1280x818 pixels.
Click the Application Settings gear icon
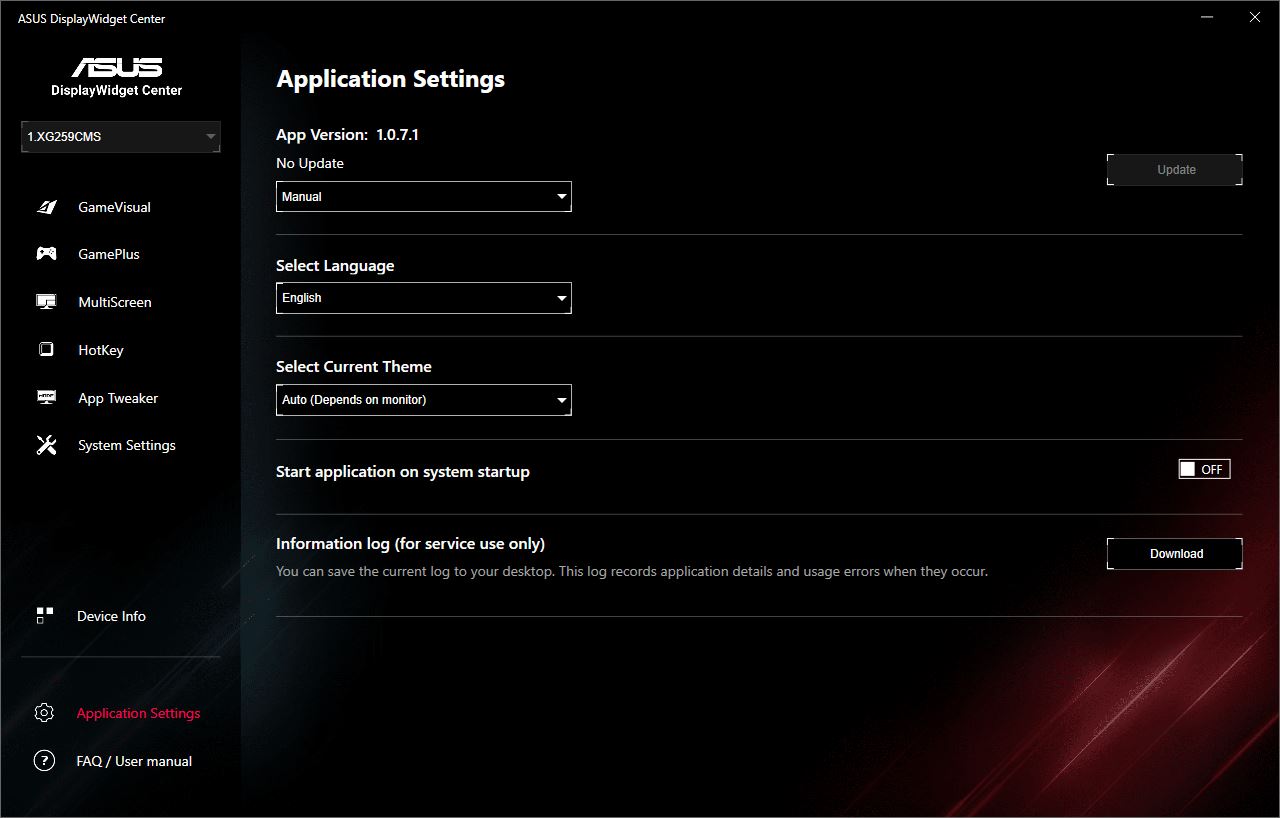[44, 713]
